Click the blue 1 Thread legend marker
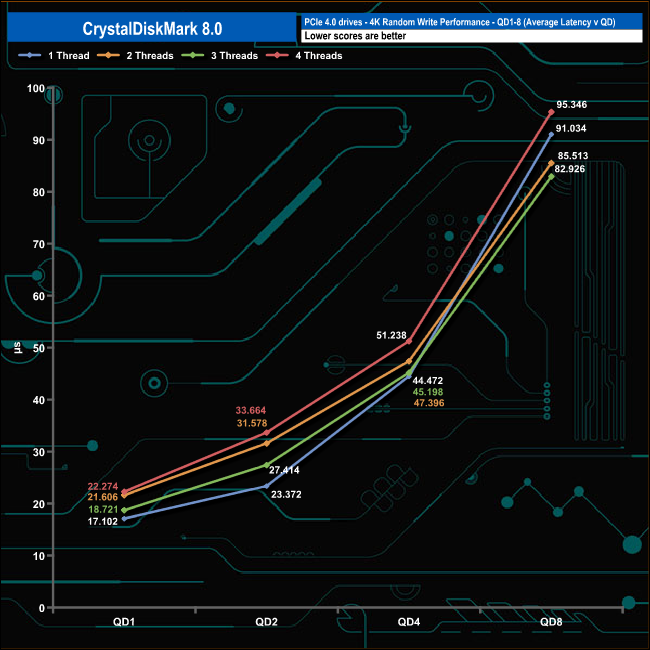The image size is (650, 650). point(29,55)
